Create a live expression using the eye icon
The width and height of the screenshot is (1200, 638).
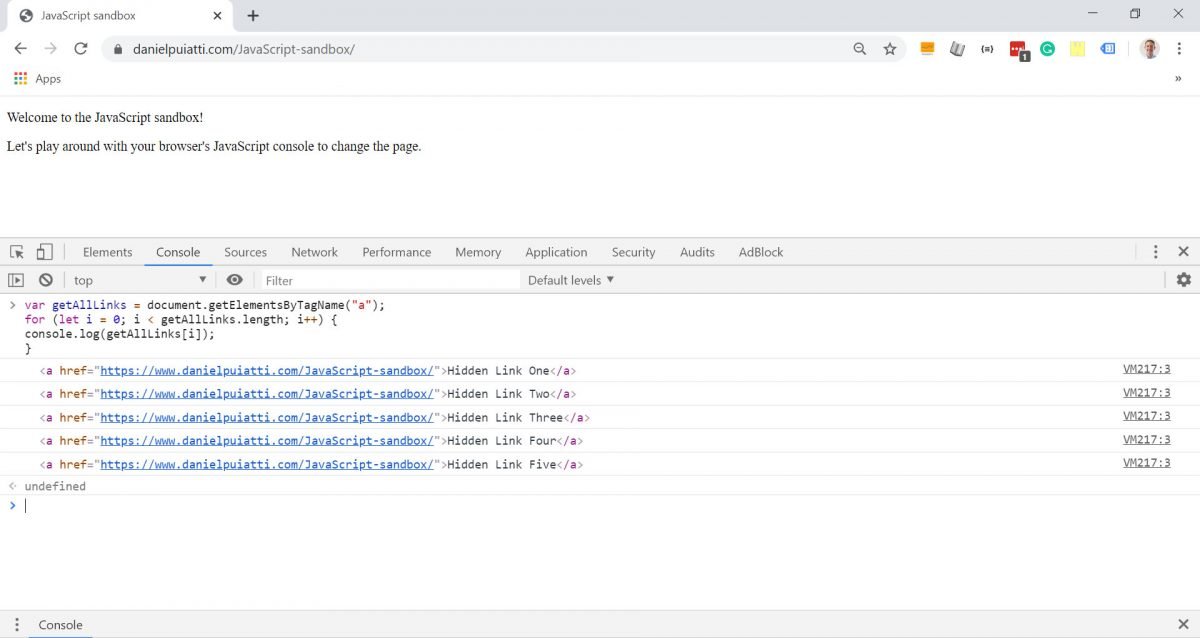[234, 280]
